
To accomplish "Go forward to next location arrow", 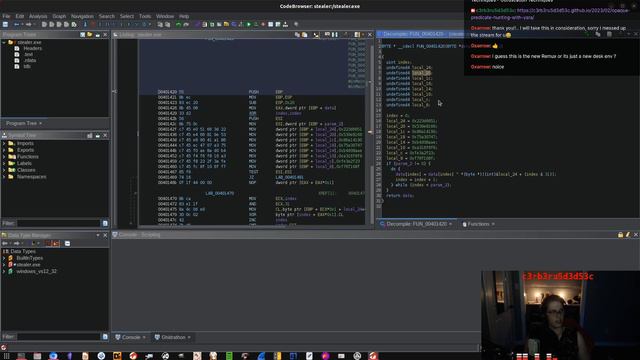I will tap(29, 24).
